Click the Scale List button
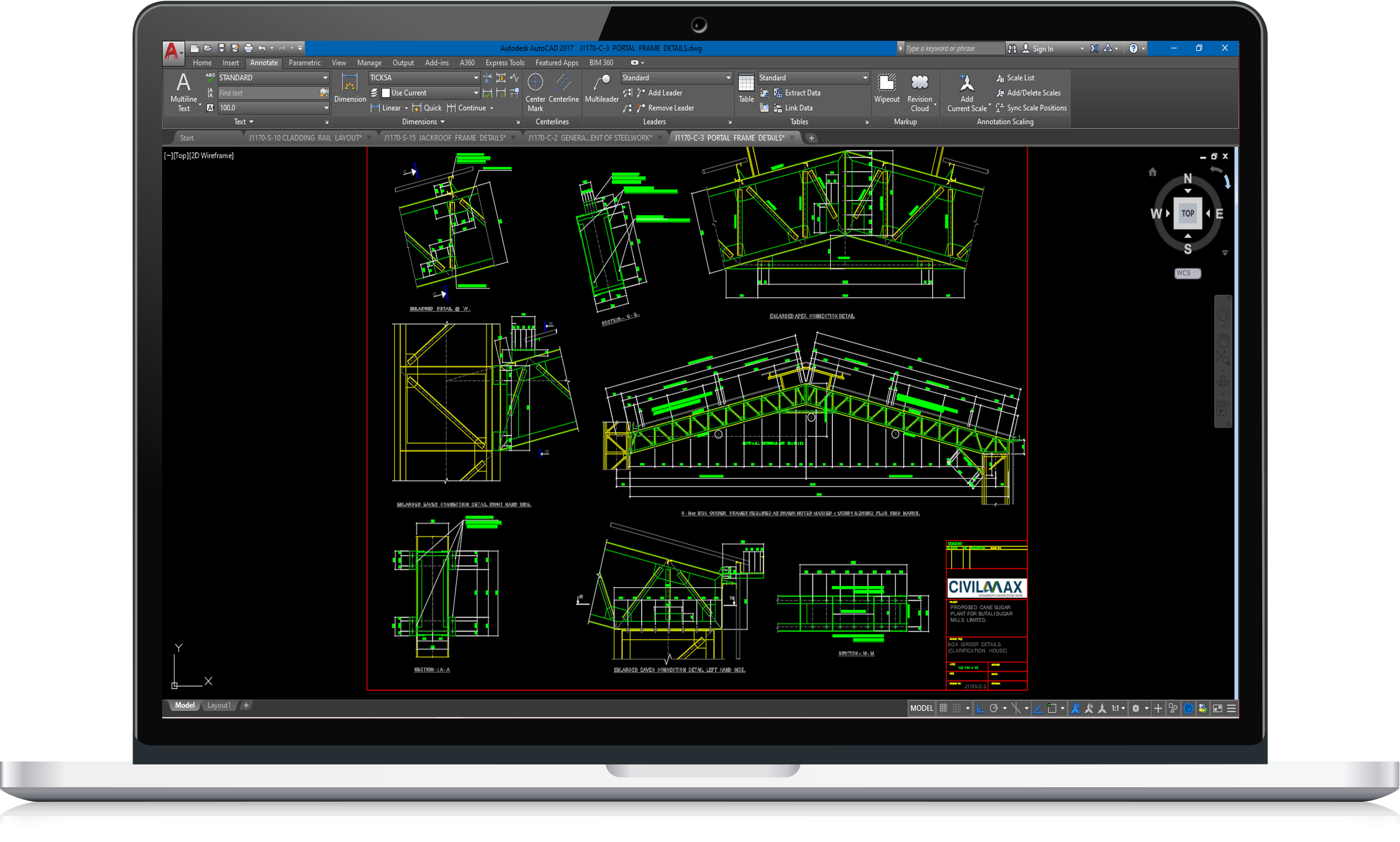 click(1020, 78)
